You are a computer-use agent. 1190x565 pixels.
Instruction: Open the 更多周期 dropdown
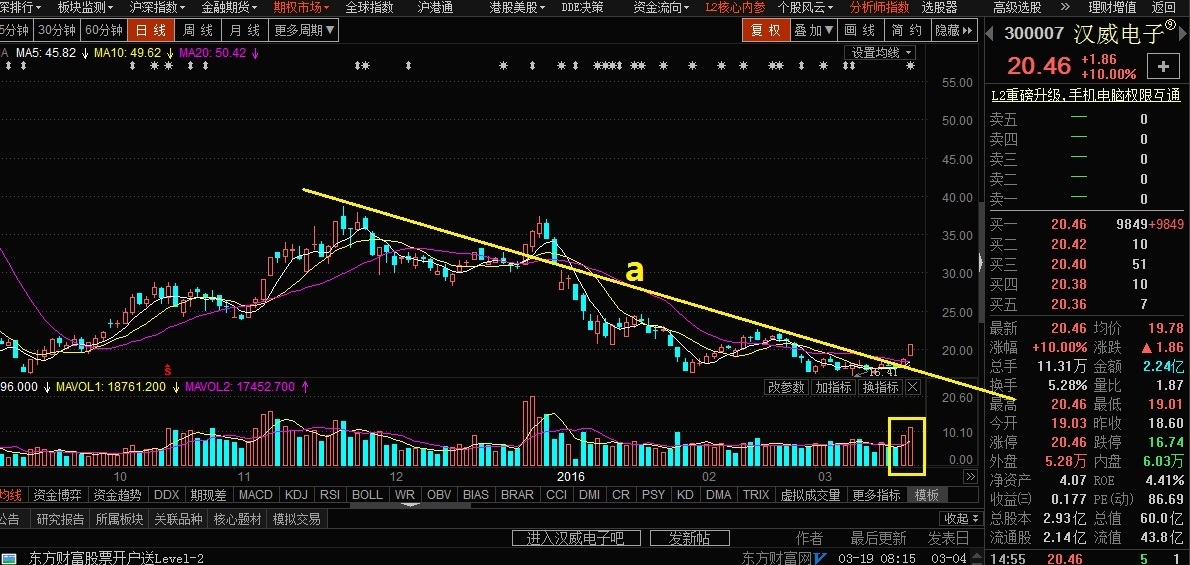pos(304,30)
